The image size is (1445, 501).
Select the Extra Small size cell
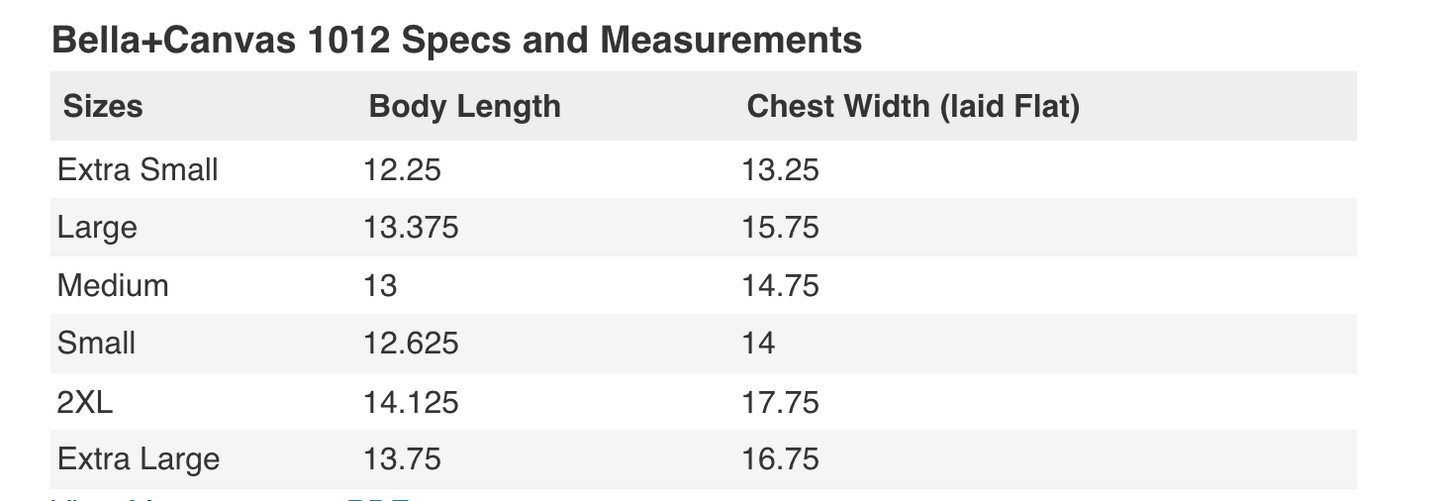(138, 169)
